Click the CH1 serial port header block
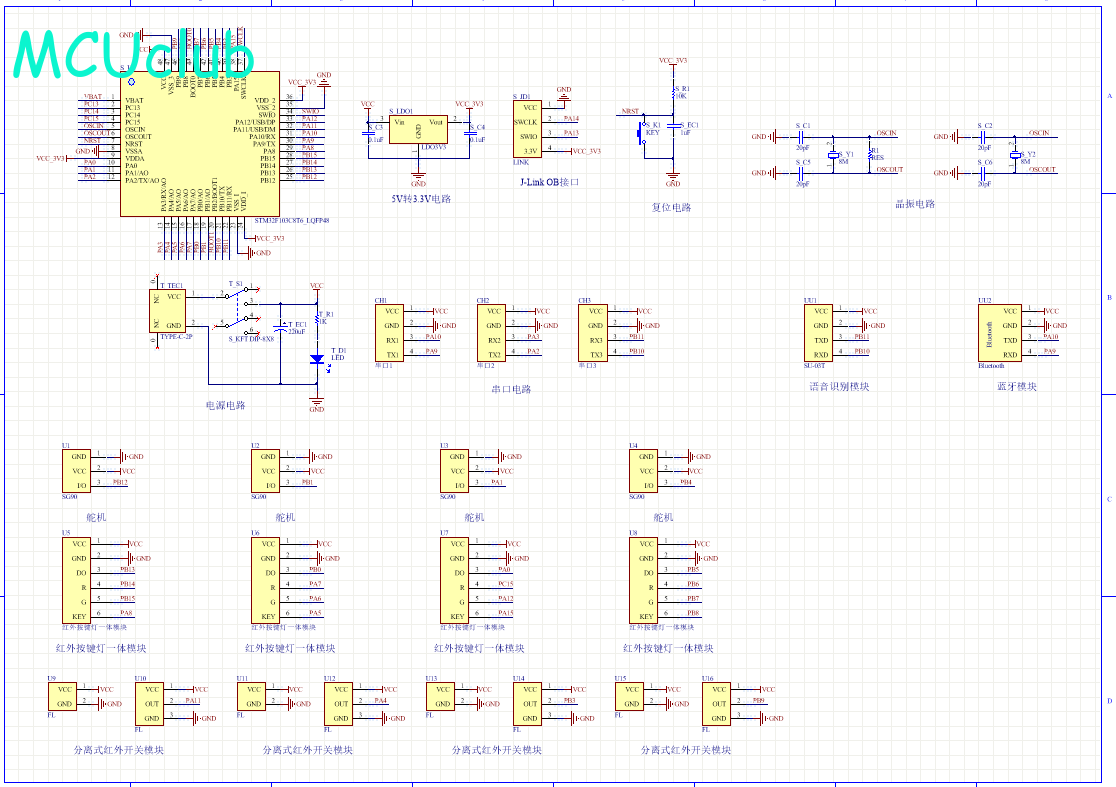This screenshot has width=1116, height=787. [x=389, y=333]
